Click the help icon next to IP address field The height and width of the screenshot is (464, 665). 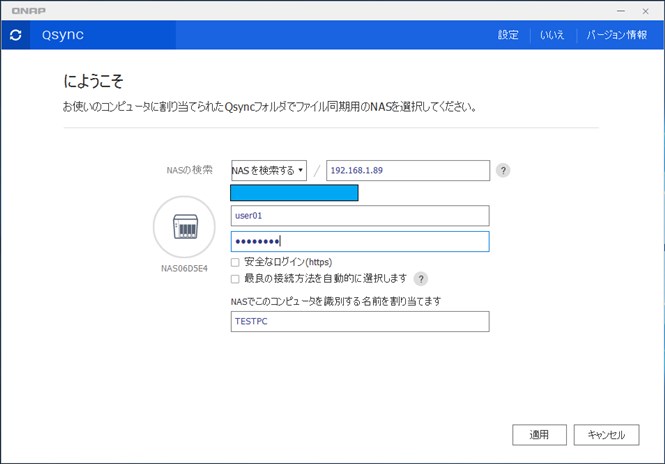pos(503,171)
